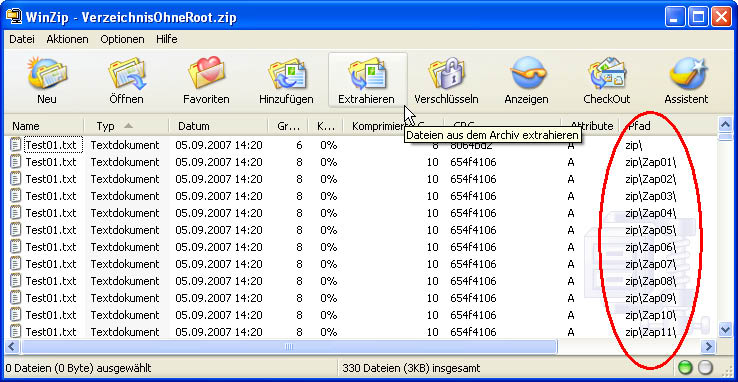Select the path cell zip\Zap08\
The image size is (738, 382).
click(x=651, y=281)
